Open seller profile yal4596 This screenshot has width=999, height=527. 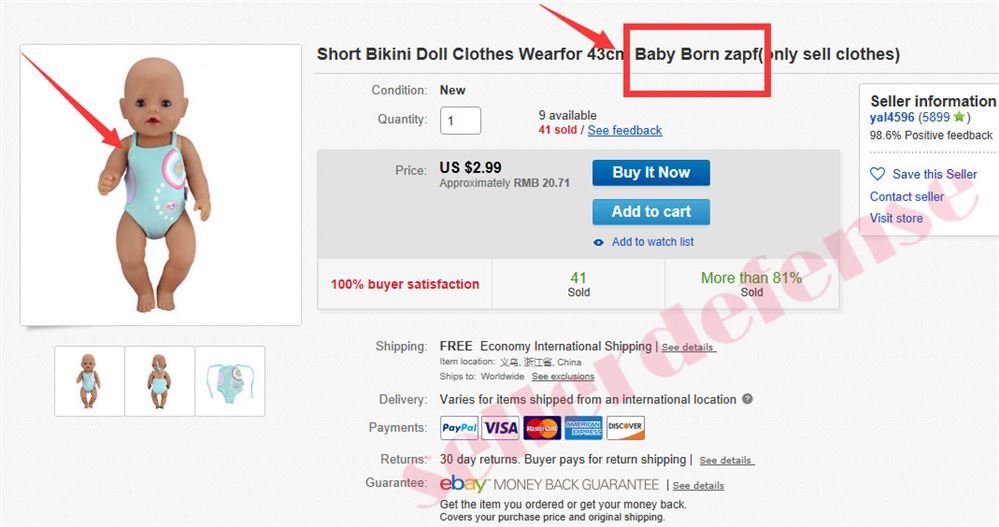(x=892, y=117)
